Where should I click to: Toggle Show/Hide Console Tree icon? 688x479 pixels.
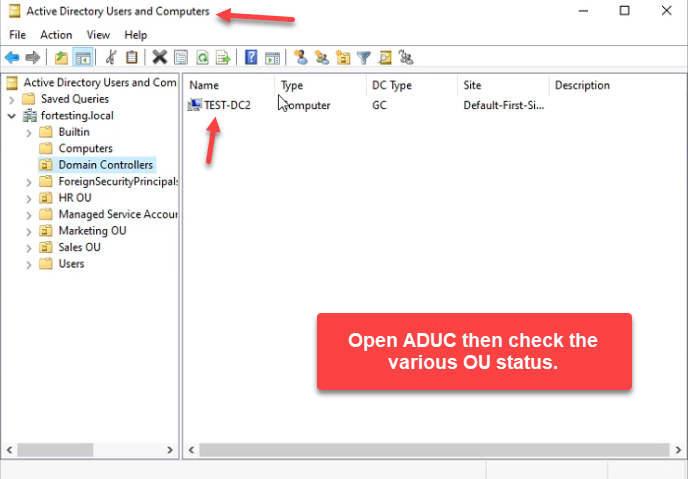coord(82,57)
